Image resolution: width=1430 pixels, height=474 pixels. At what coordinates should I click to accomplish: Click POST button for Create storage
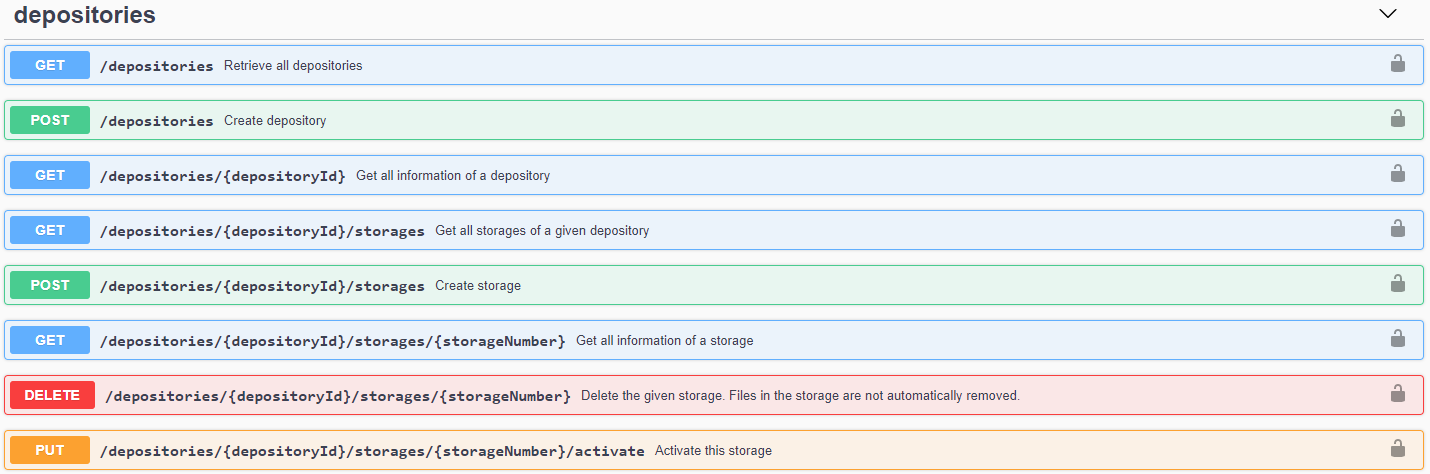pos(50,286)
